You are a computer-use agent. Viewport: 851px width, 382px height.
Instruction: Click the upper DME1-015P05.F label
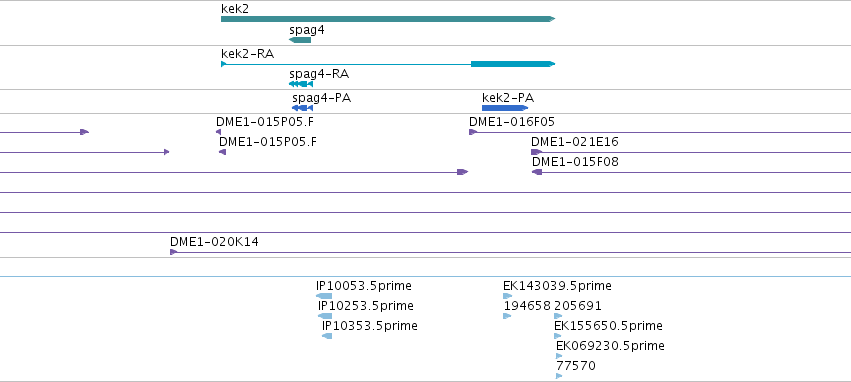(x=265, y=122)
